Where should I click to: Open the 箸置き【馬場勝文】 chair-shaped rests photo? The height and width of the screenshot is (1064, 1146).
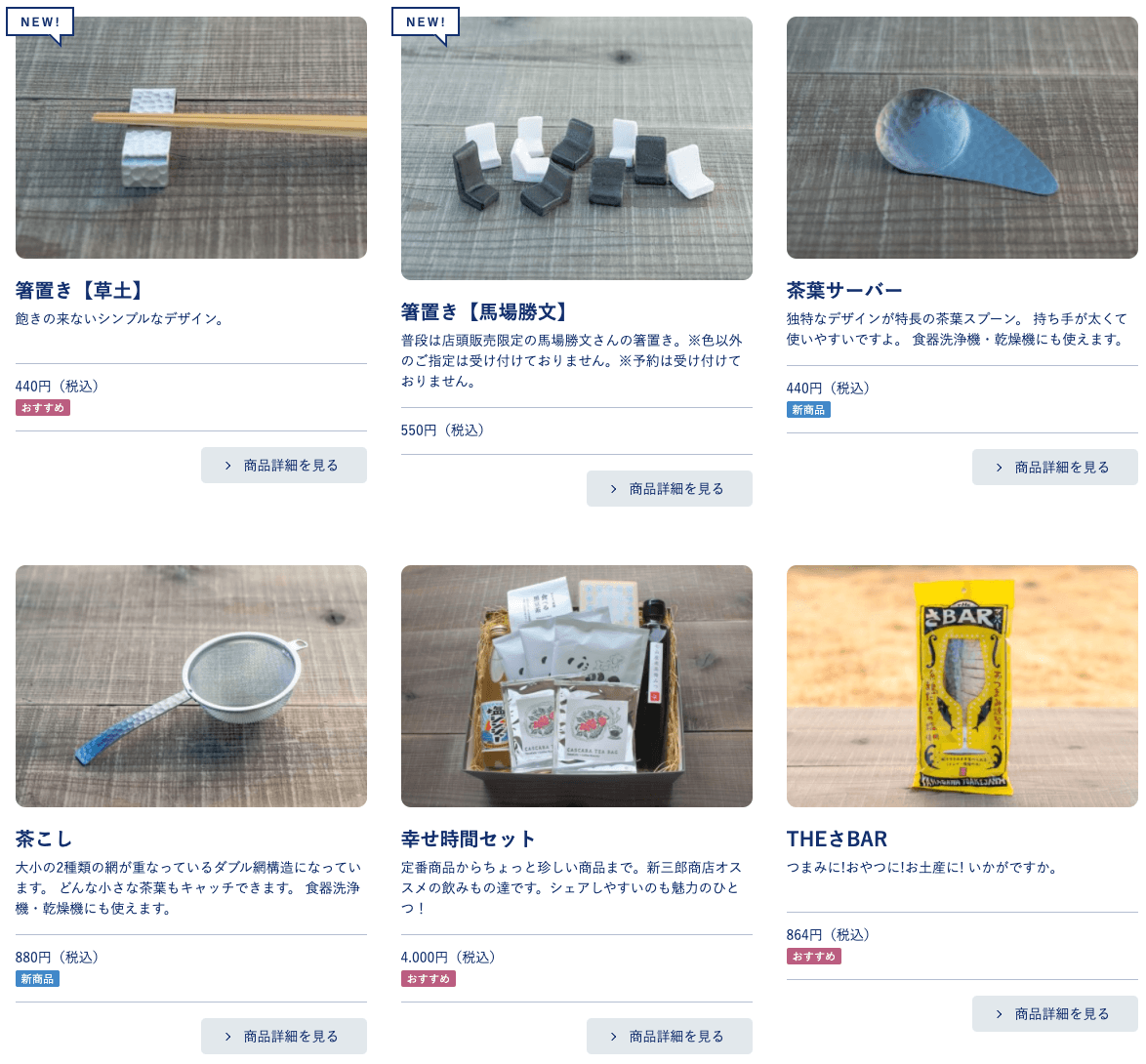577,148
